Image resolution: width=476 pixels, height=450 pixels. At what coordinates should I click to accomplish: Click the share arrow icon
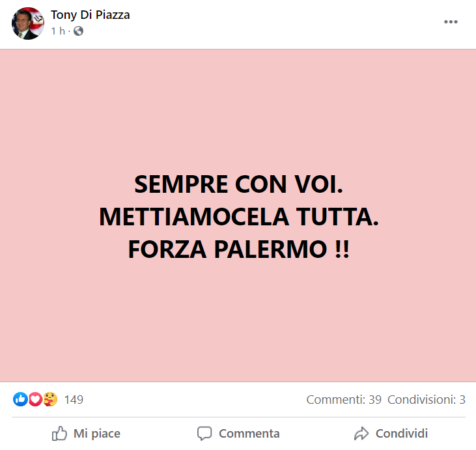click(x=361, y=433)
